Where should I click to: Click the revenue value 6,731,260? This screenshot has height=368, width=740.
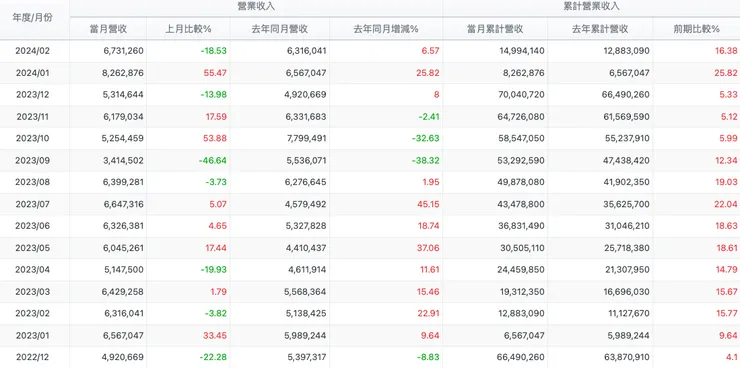pyautogui.click(x=123, y=51)
